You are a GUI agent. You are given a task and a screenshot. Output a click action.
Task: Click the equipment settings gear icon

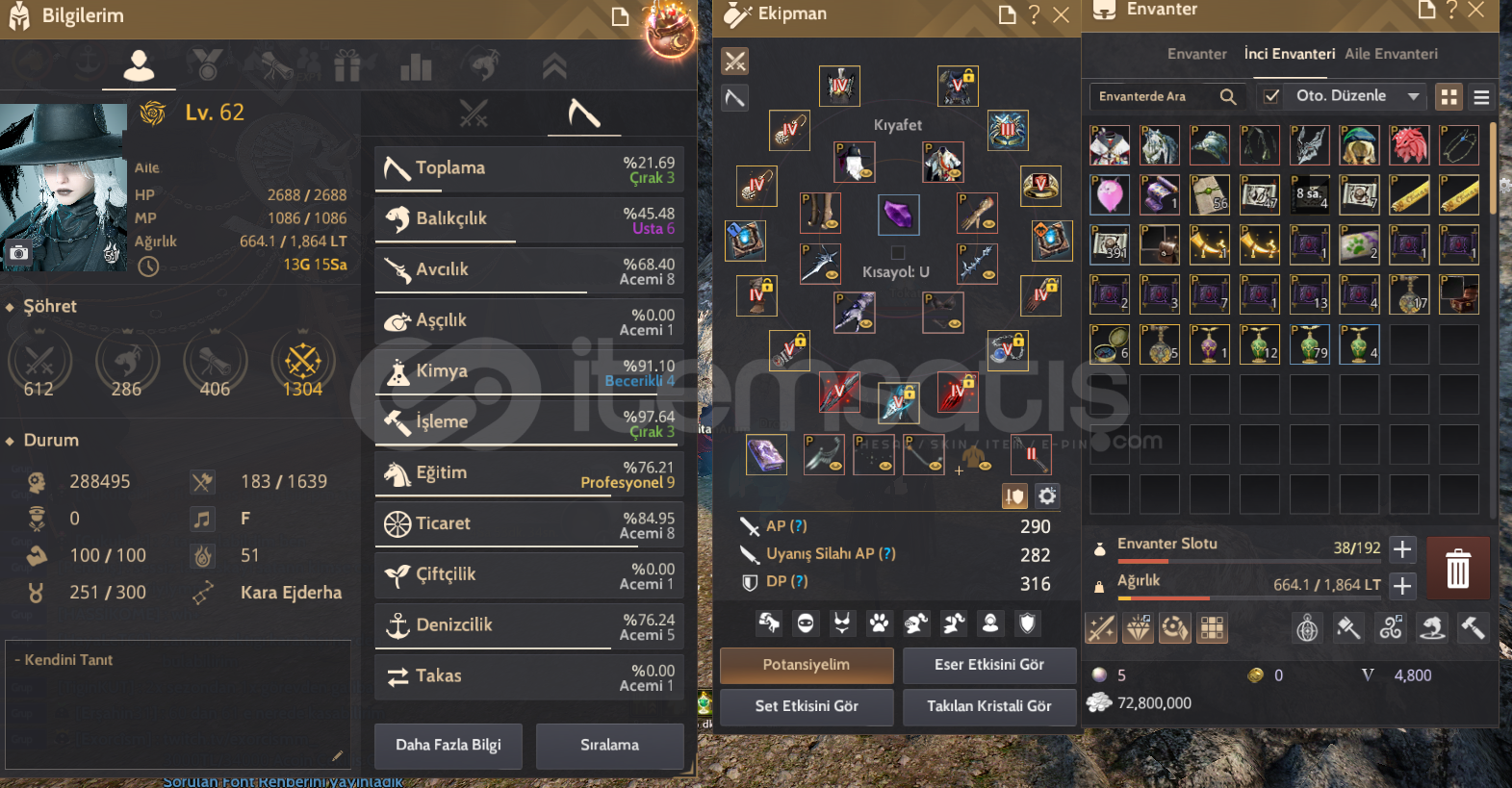coord(1047,496)
